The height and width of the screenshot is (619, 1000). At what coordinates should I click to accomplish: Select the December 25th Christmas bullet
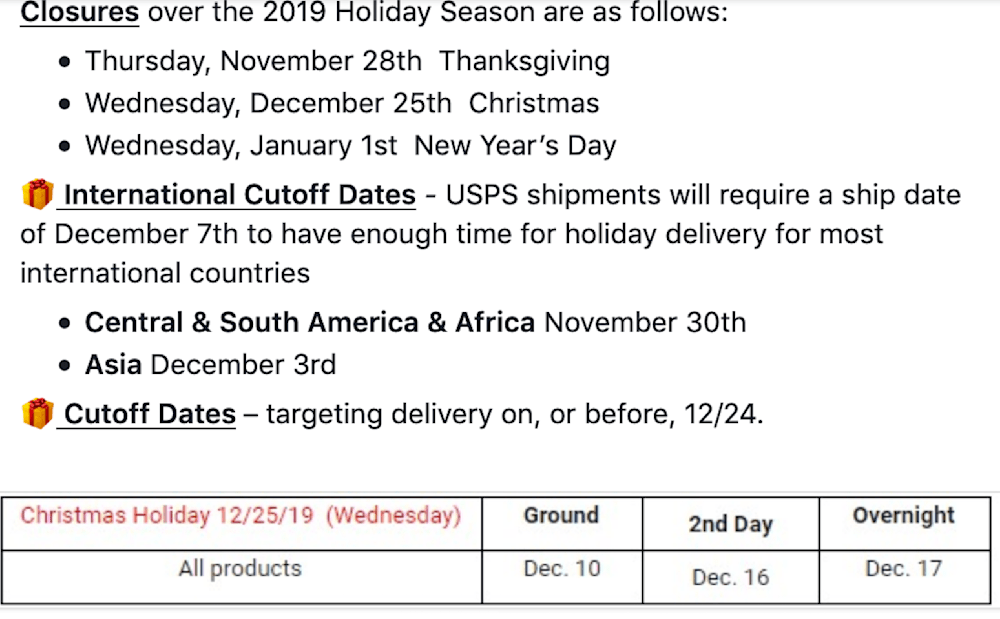click(x=342, y=103)
